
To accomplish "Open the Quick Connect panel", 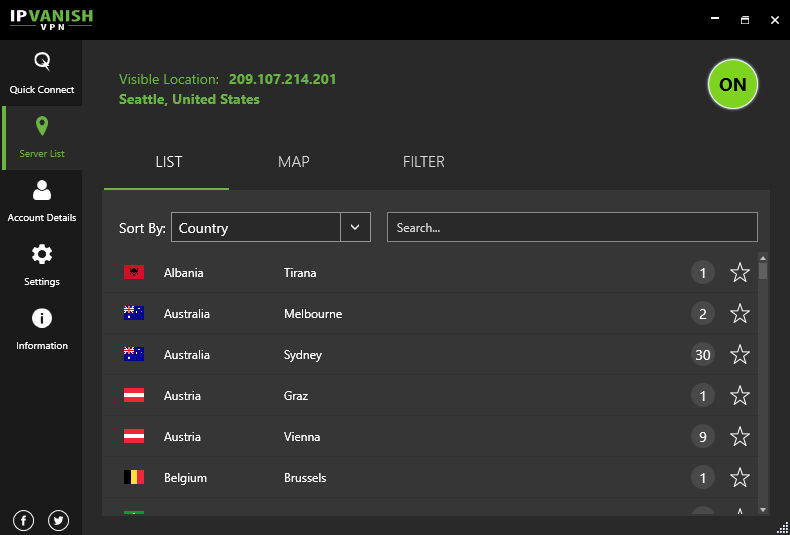I will 41,73.
